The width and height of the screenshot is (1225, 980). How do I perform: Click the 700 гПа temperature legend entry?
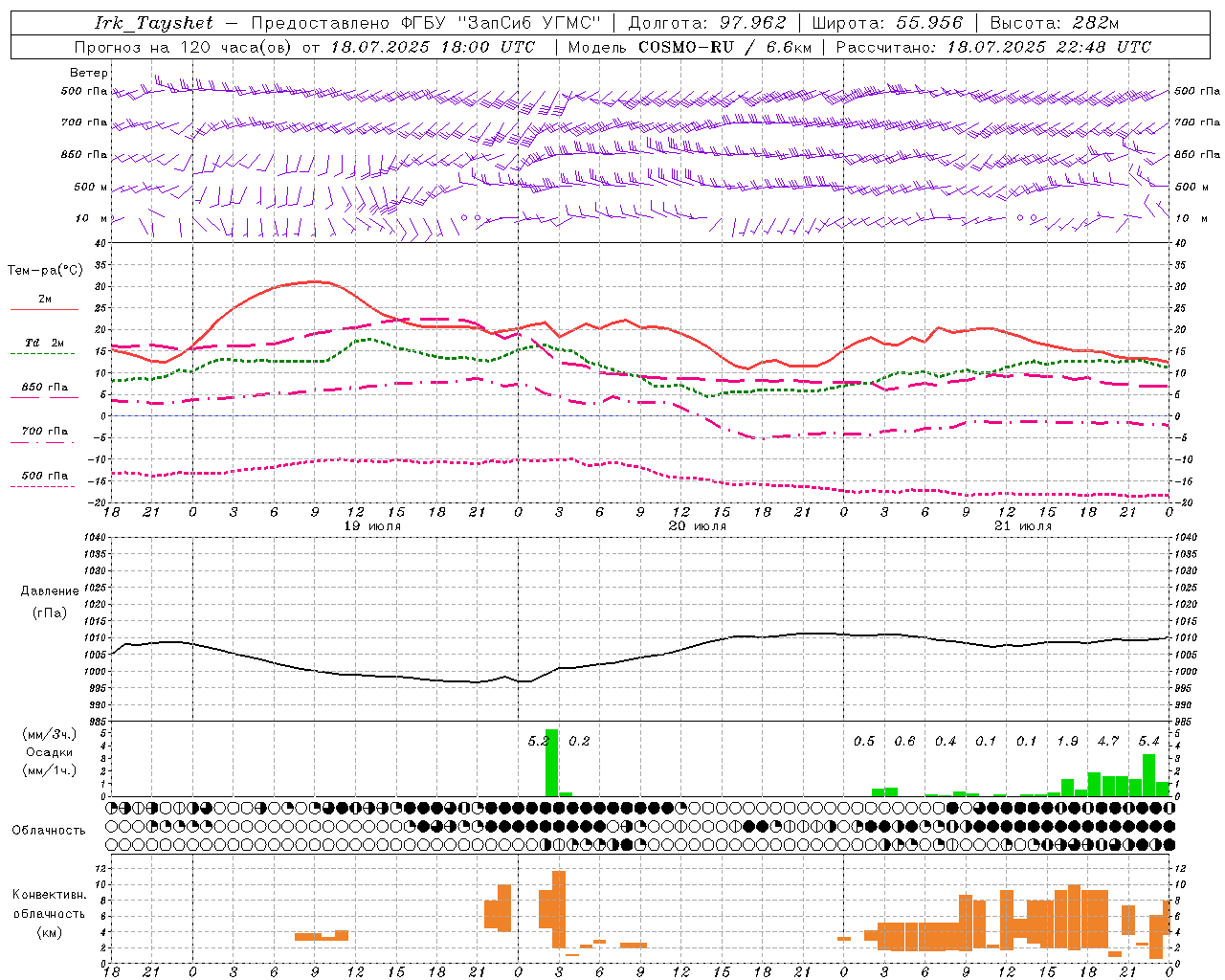45,431
